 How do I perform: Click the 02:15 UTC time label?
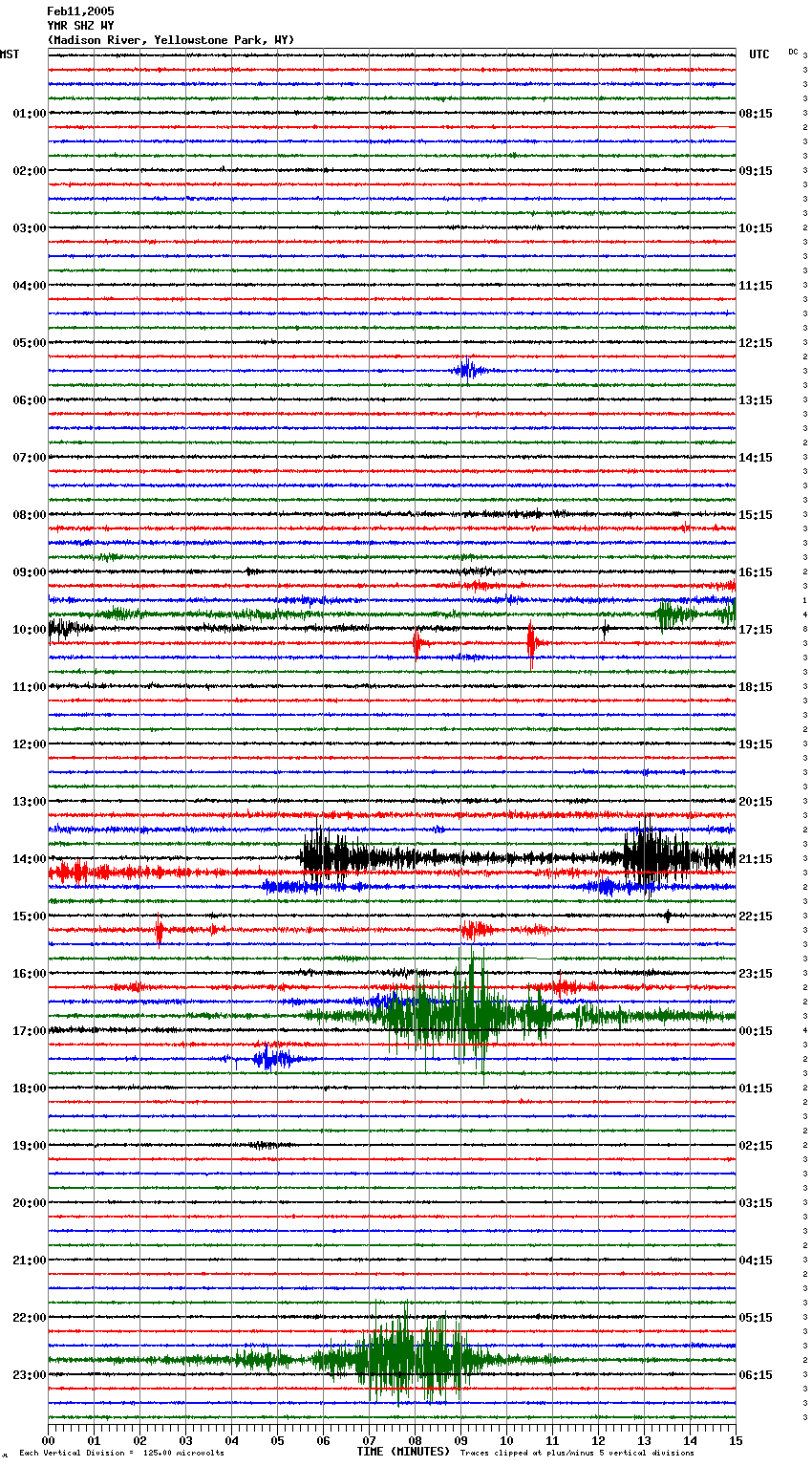[756, 1146]
